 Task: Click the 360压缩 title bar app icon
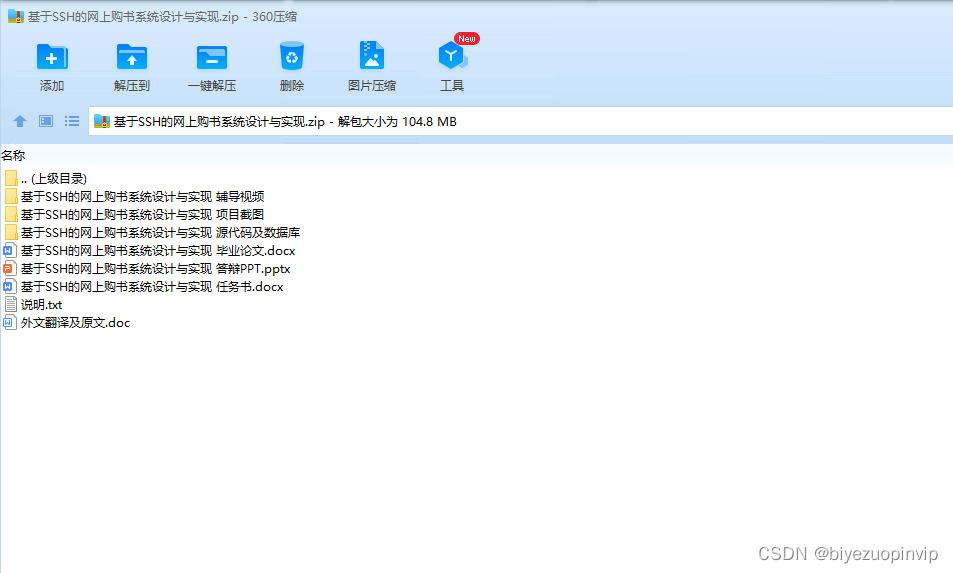15,16
